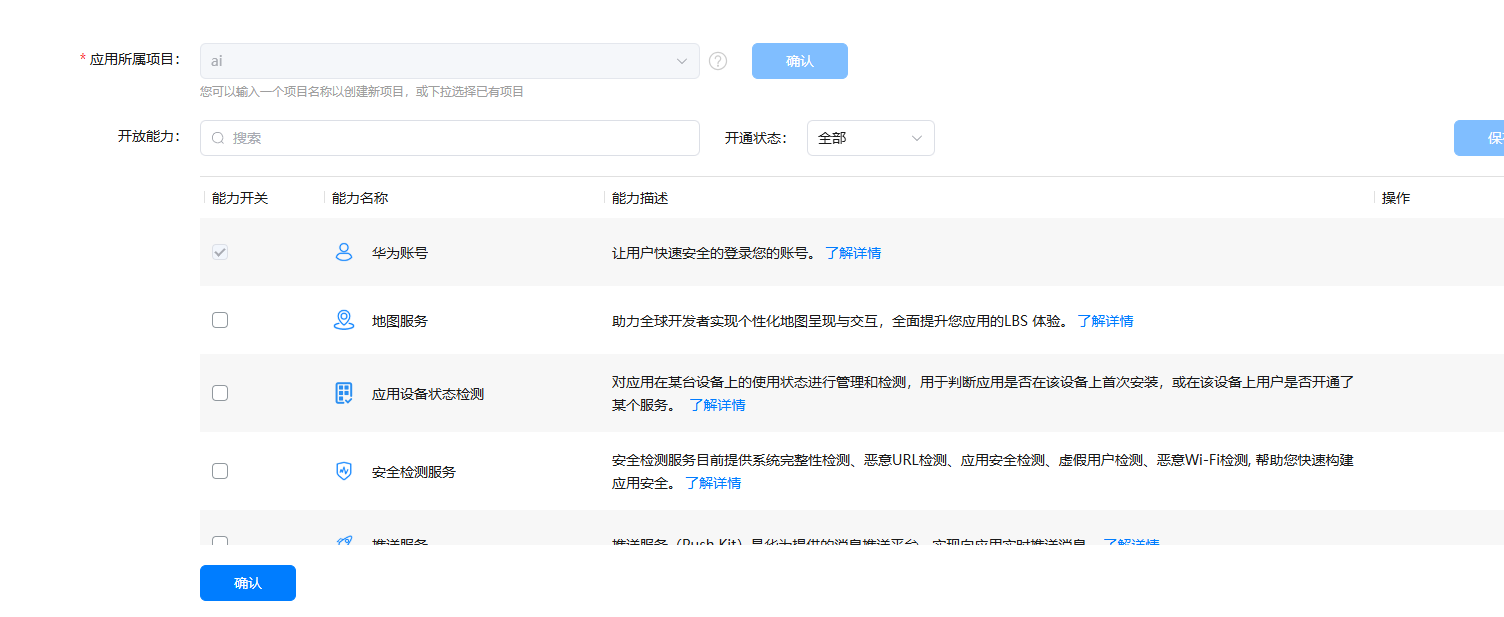Image resolution: width=1504 pixels, height=617 pixels.
Task: Enable the 安全检测服务 checkbox
Action: [x=220, y=471]
